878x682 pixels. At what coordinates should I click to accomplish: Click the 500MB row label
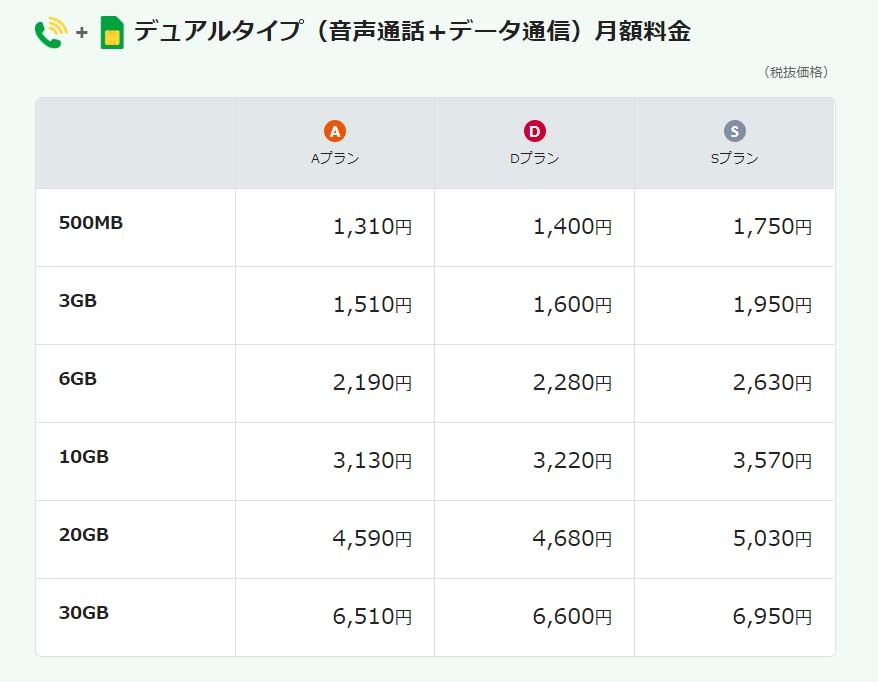click(x=91, y=223)
